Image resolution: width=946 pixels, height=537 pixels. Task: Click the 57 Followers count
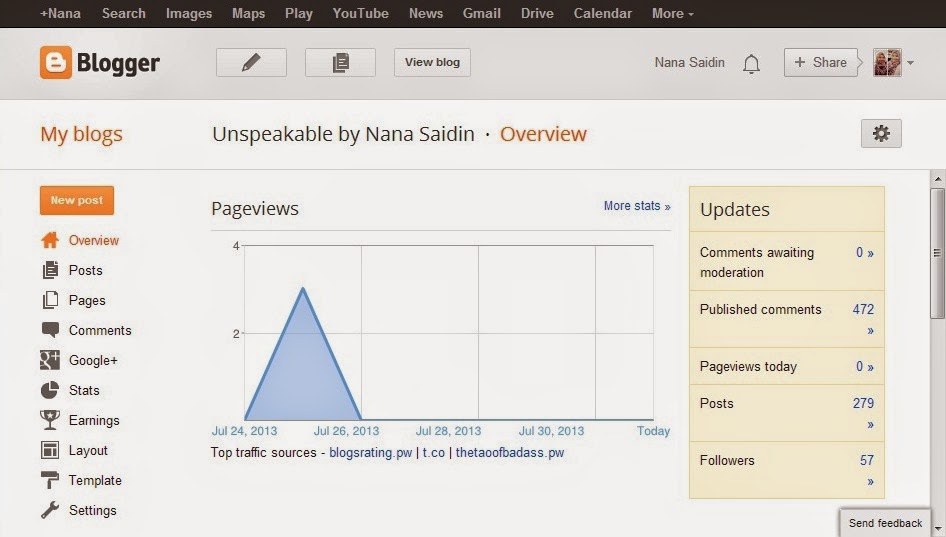point(867,460)
